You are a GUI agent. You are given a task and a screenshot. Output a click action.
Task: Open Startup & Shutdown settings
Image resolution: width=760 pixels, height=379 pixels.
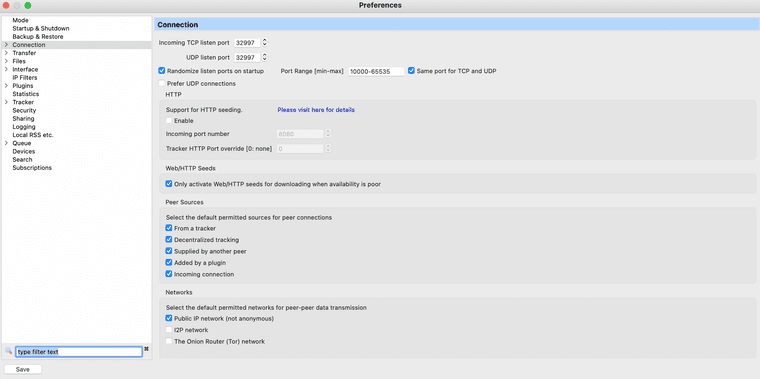click(41, 29)
